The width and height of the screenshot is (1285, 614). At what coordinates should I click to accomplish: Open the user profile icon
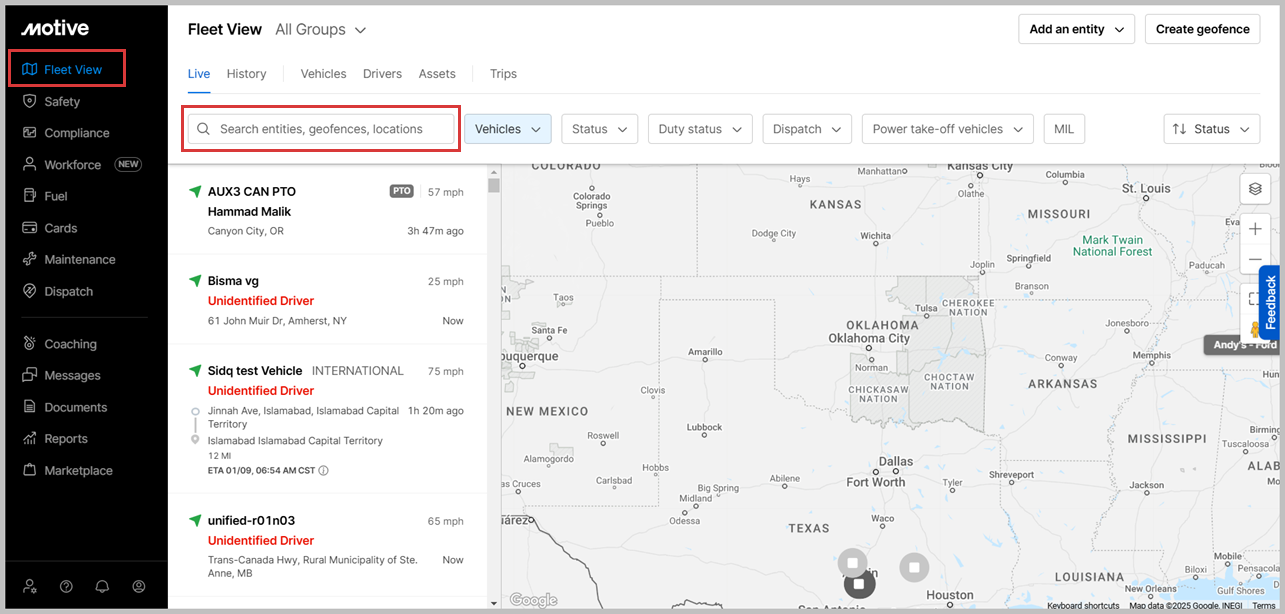(x=139, y=587)
